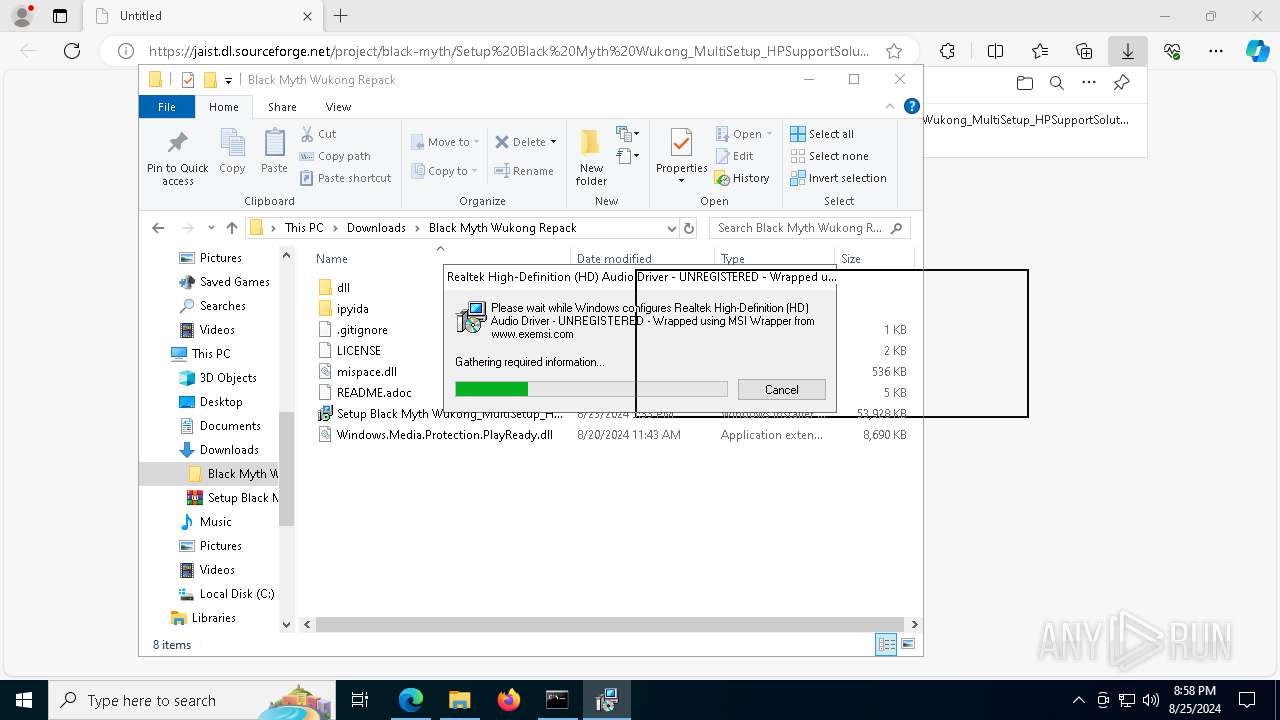Screen dimensions: 1280x720
Task: Click Windows taskbar search box
Action: click(190, 700)
